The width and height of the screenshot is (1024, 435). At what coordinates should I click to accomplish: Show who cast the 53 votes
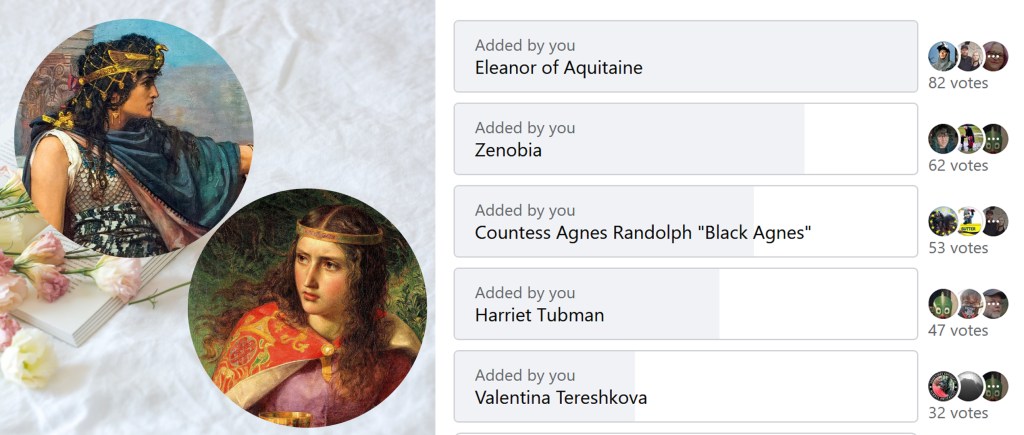coord(958,248)
